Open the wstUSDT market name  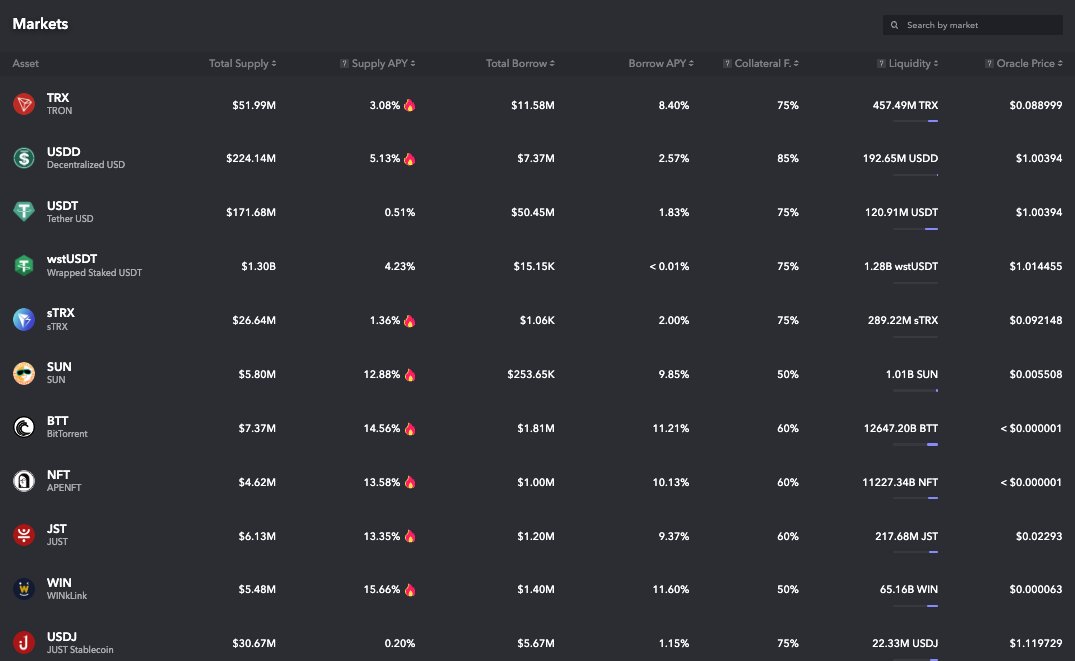coord(71,259)
